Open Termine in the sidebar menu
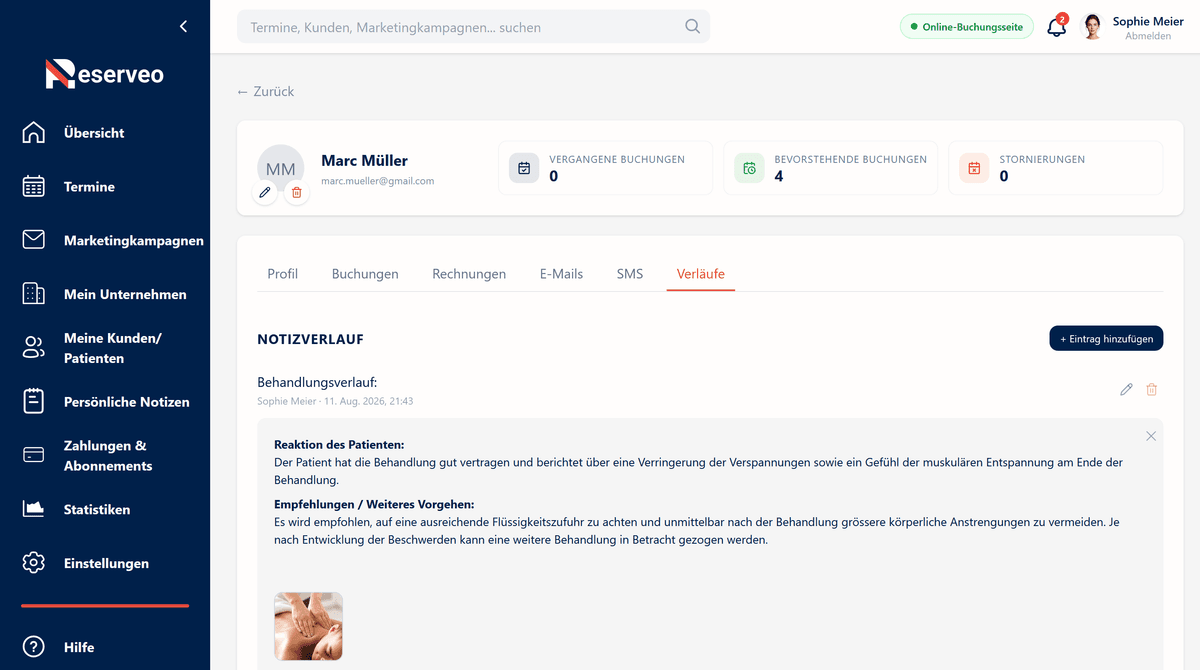The height and width of the screenshot is (670, 1200). (x=89, y=187)
